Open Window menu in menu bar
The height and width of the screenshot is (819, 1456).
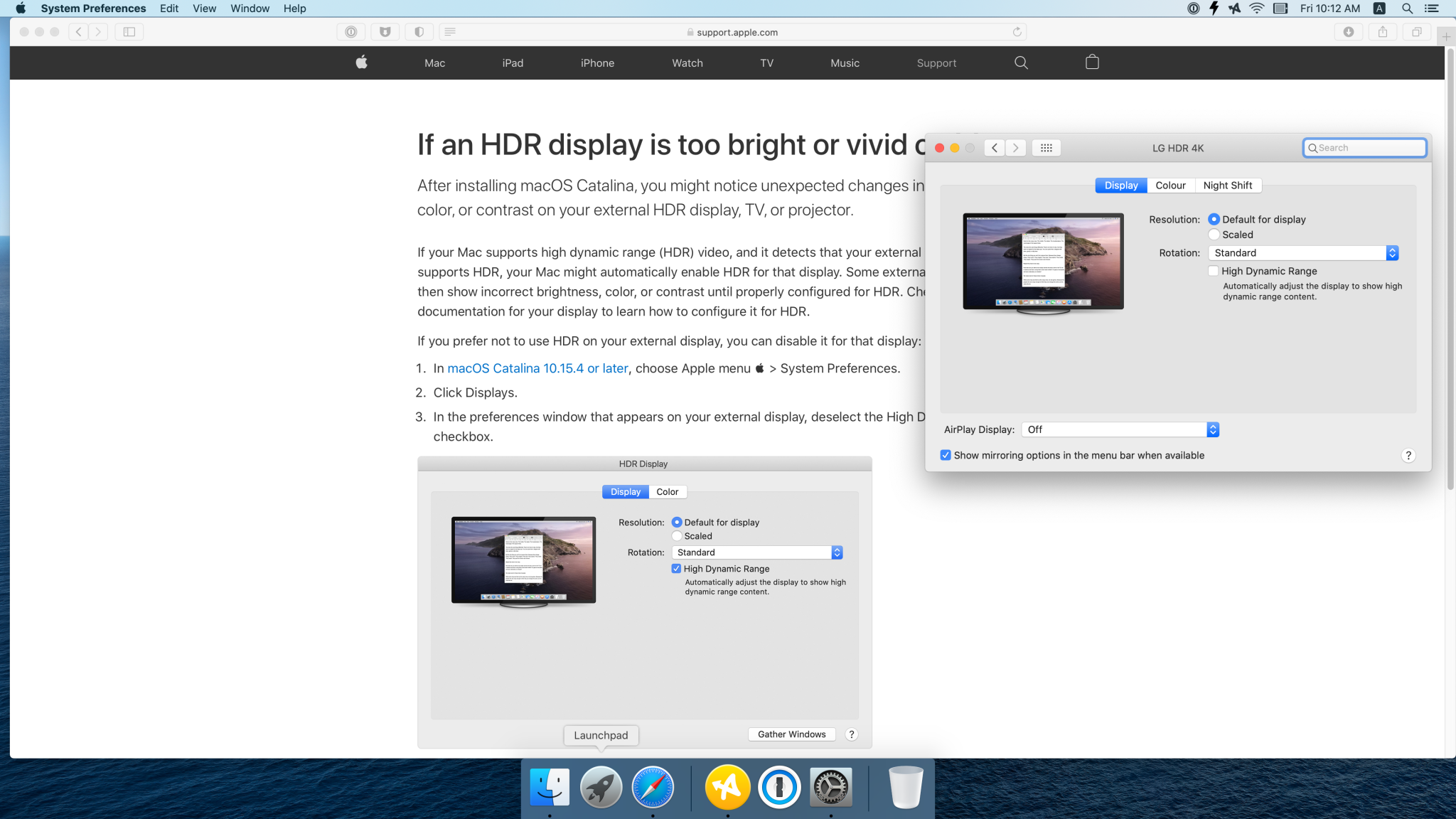pyautogui.click(x=250, y=9)
